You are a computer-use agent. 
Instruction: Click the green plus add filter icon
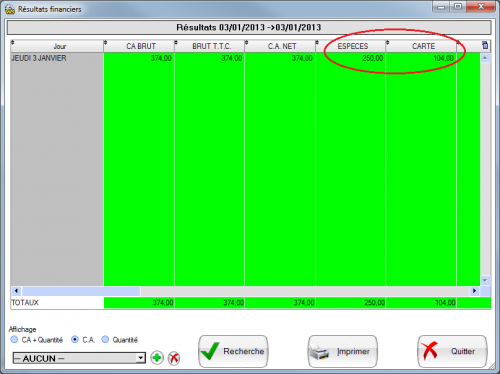(x=157, y=358)
